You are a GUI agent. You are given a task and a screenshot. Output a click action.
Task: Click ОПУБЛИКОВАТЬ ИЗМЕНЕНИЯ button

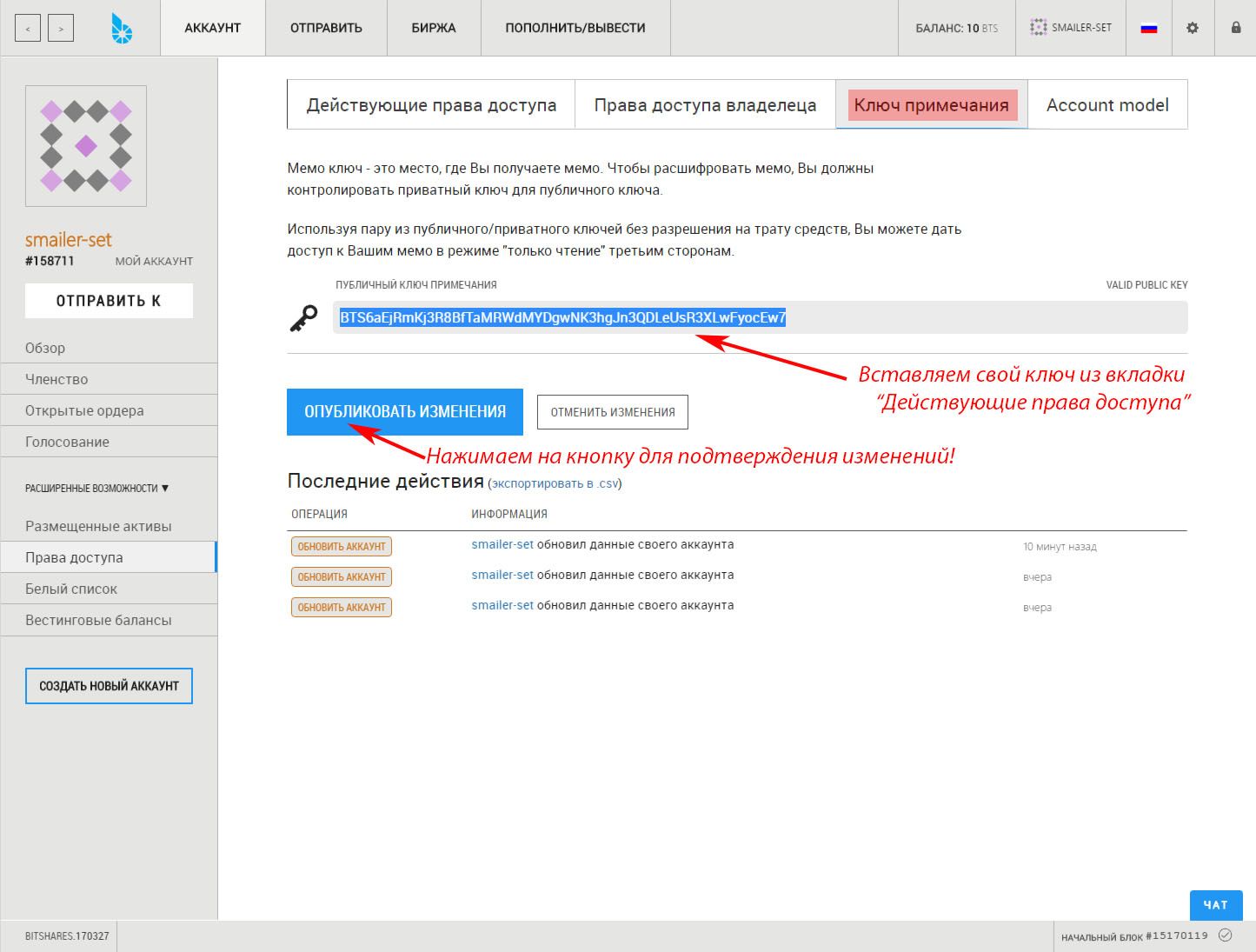(x=405, y=412)
